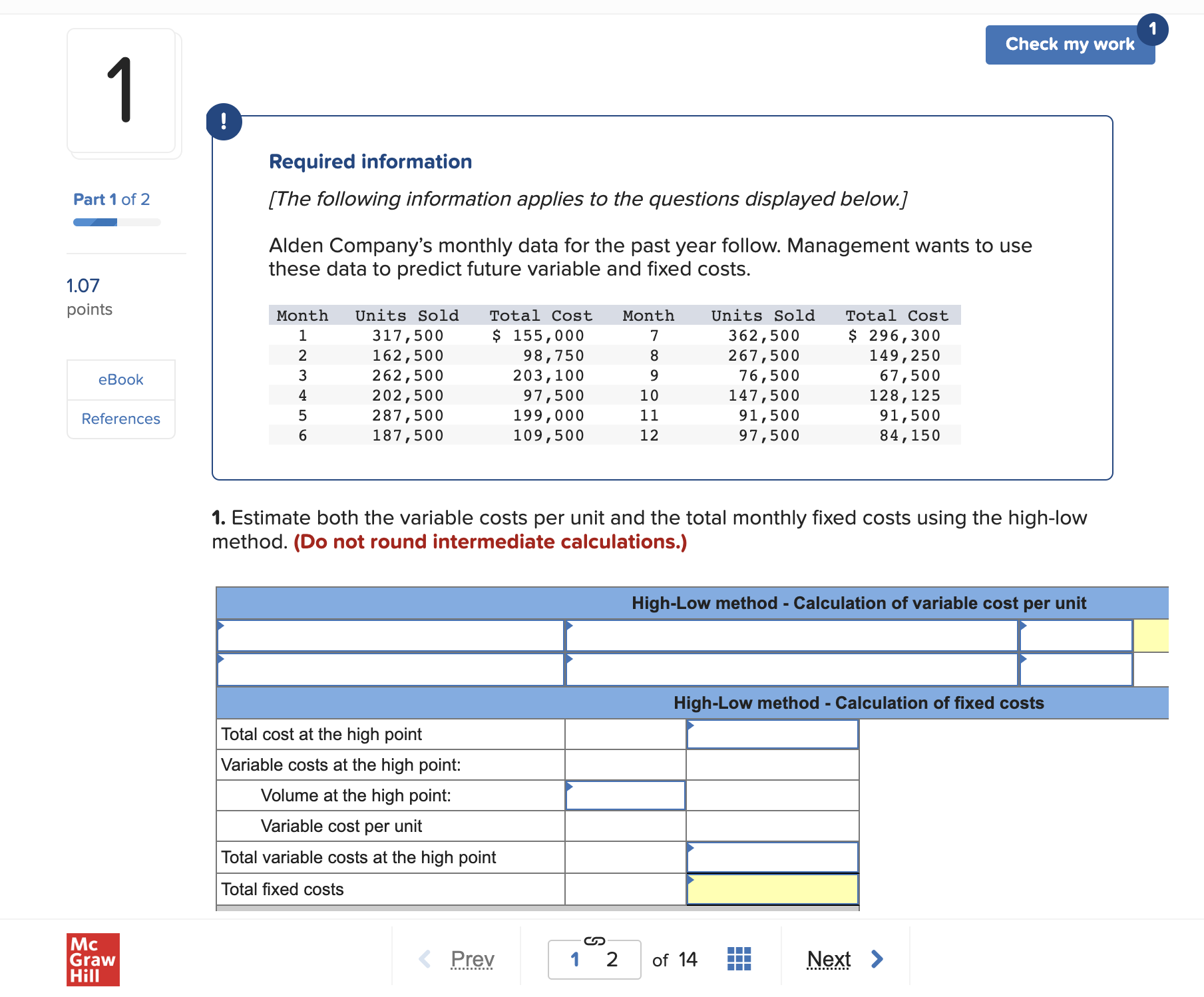Click the McGraw Hill logo
This screenshot has height=997, width=1204.
pos(93,959)
